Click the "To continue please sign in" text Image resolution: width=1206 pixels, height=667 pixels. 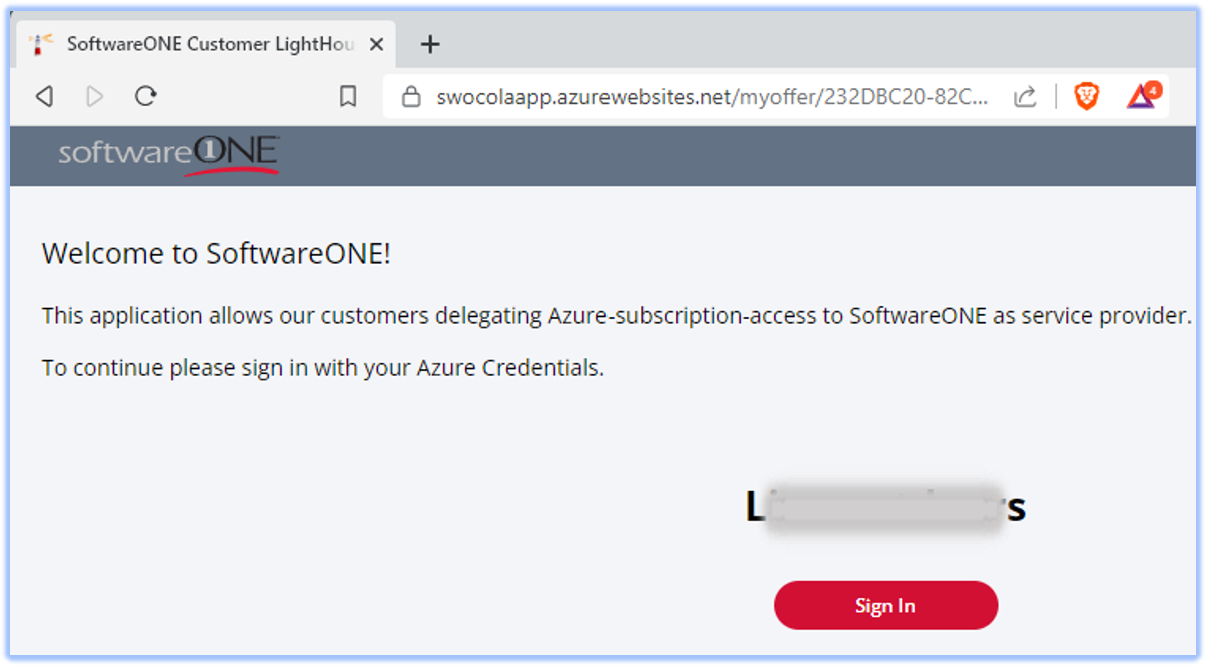[x=322, y=368]
